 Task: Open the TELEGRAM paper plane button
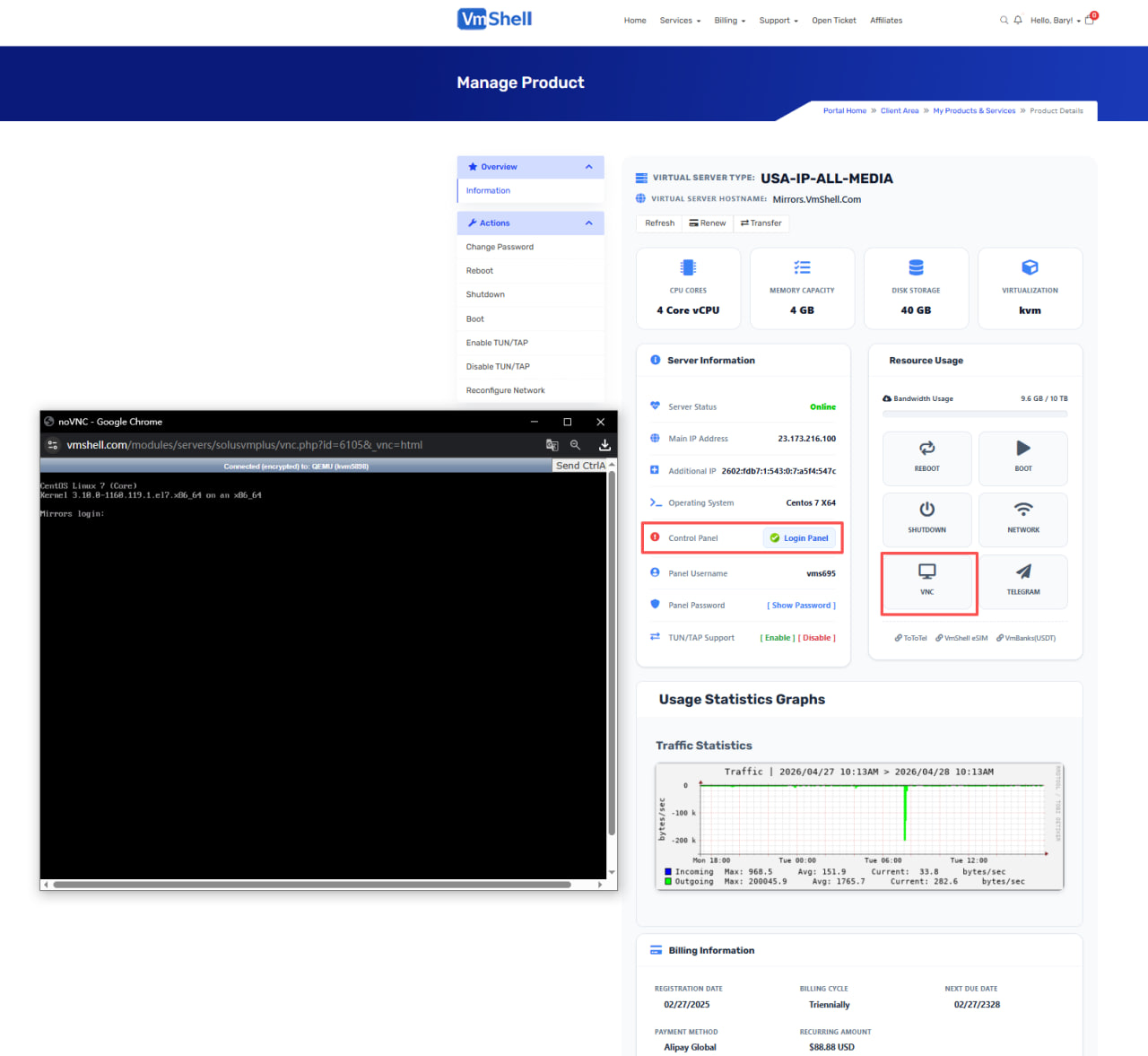click(1023, 581)
